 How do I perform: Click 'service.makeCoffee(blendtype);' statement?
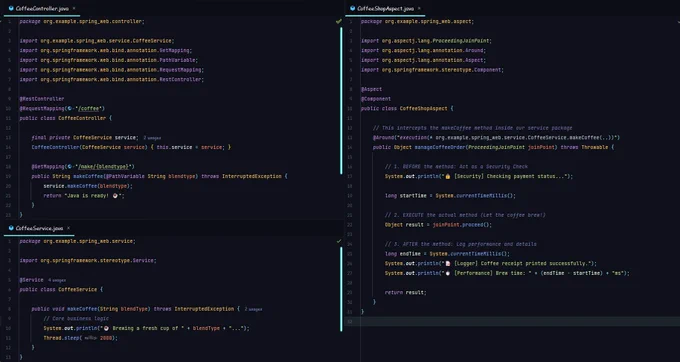click(x=88, y=186)
